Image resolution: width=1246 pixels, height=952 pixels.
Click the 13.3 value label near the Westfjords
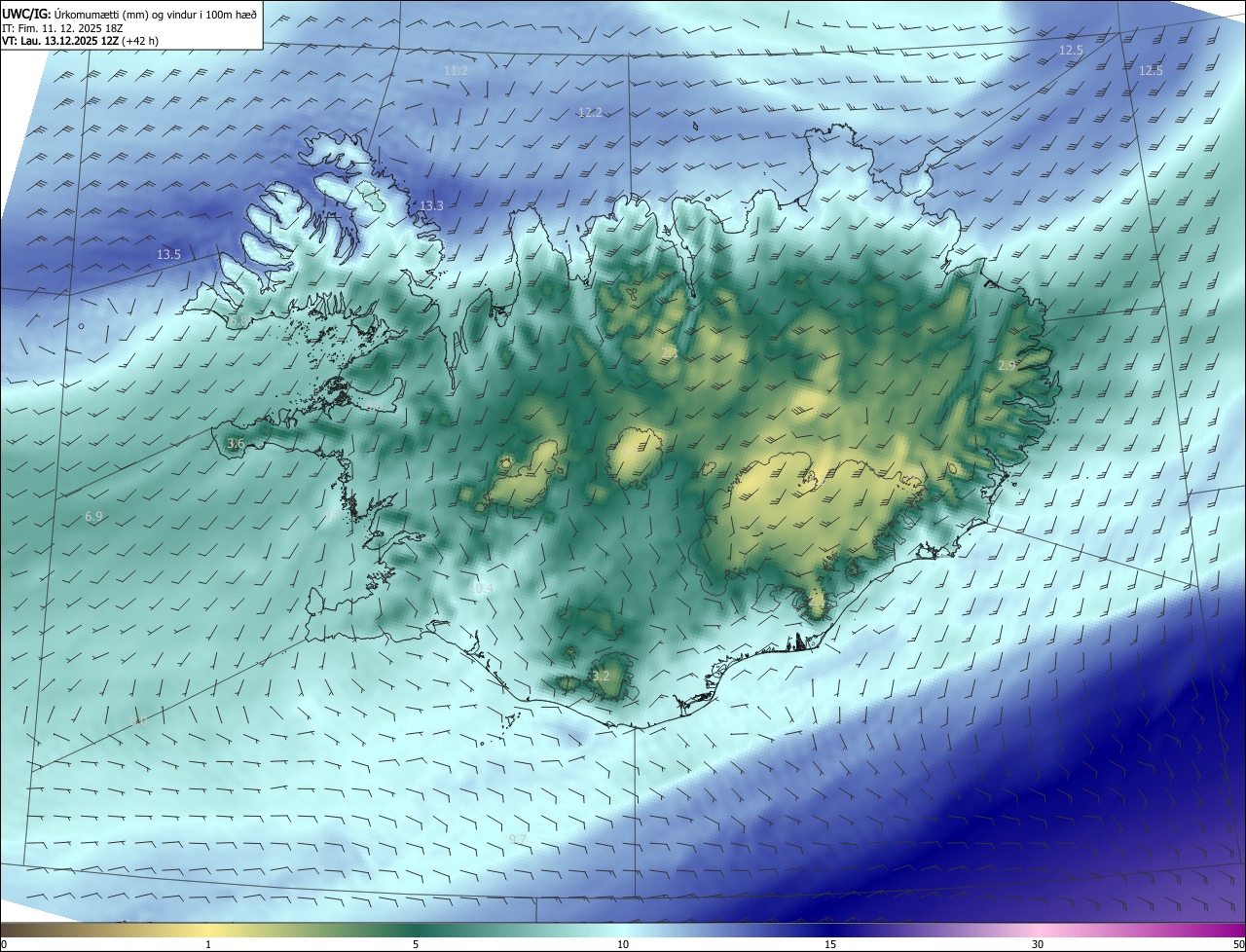click(x=431, y=206)
